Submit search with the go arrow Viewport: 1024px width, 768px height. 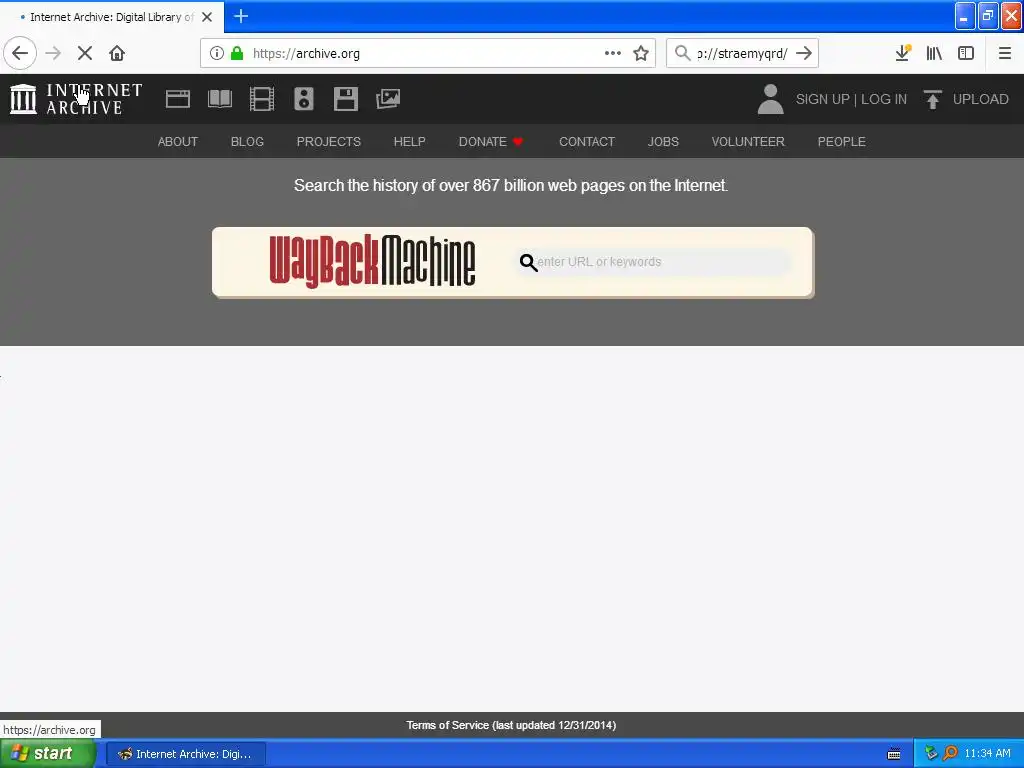[804, 53]
